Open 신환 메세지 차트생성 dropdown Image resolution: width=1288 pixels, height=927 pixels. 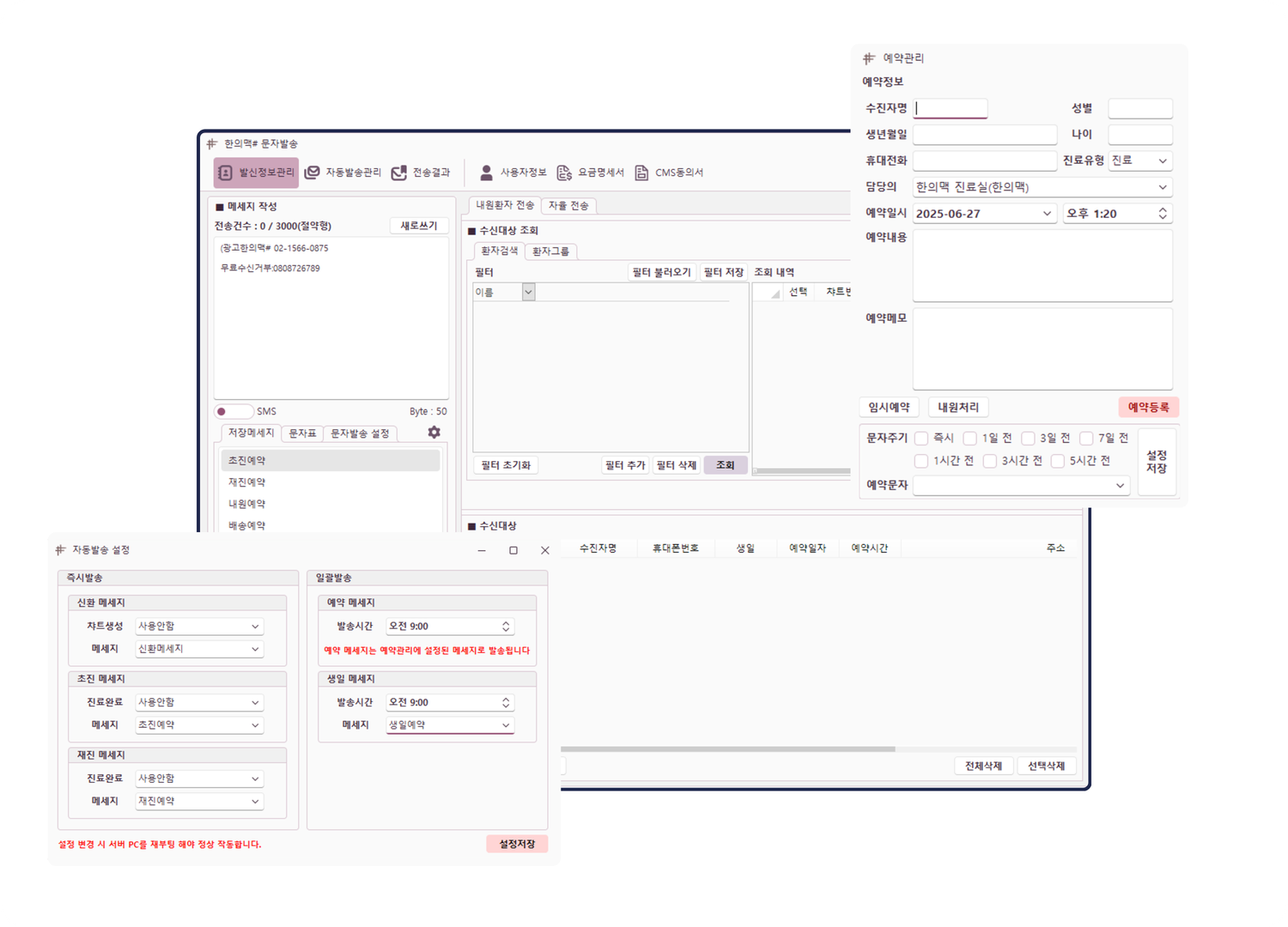[x=198, y=627]
